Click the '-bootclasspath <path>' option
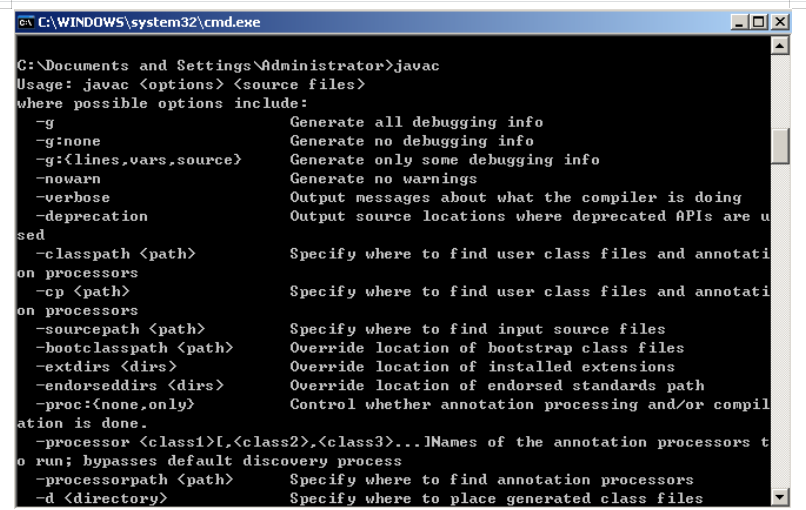The width and height of the screenshot is (806, 510). tap(134, 348)
